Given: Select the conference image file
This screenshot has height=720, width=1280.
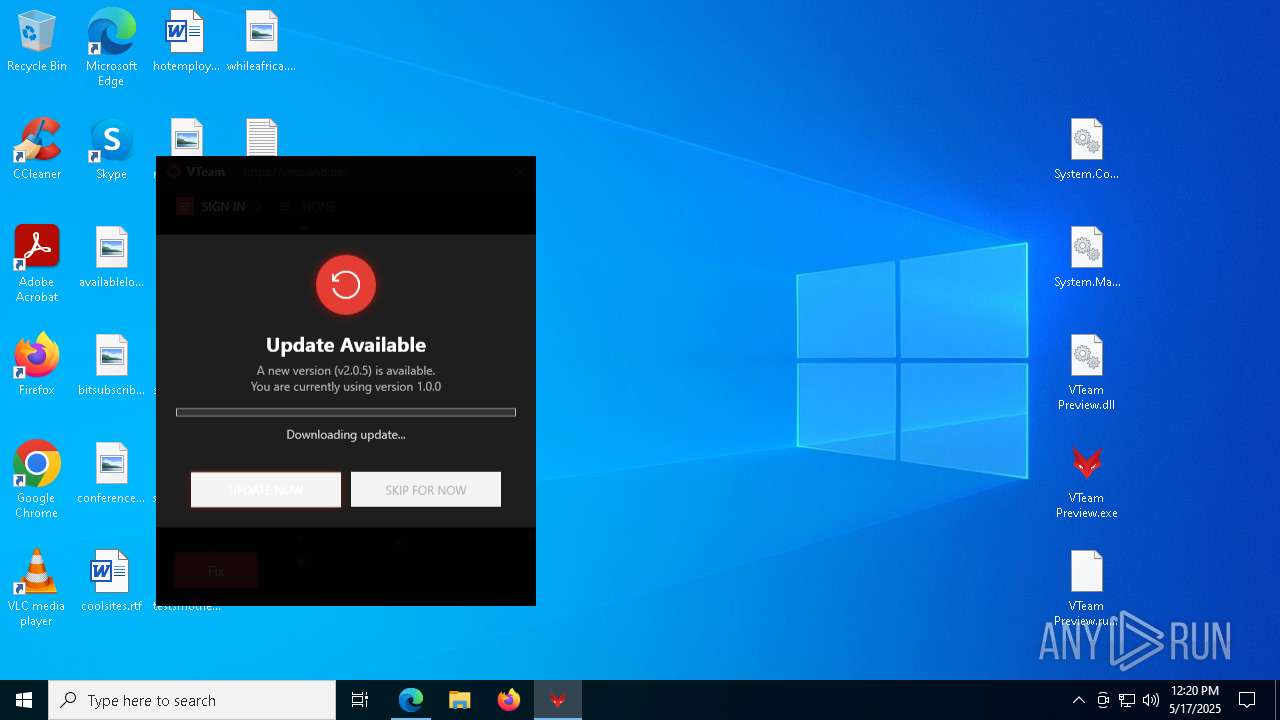Looking at the screenshot, I should click(111, 473).
